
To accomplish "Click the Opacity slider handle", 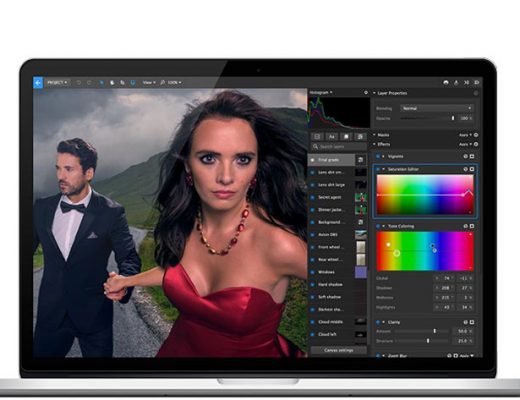I will point(453,118).
